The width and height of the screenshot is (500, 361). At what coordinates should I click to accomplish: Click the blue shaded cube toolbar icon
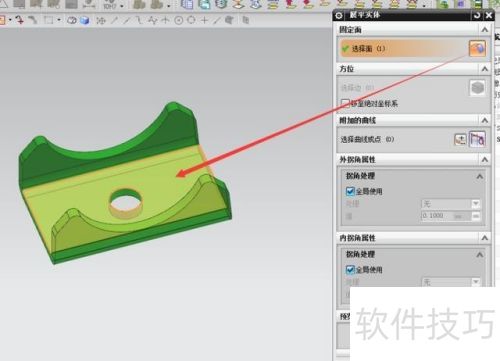point(85,21)
